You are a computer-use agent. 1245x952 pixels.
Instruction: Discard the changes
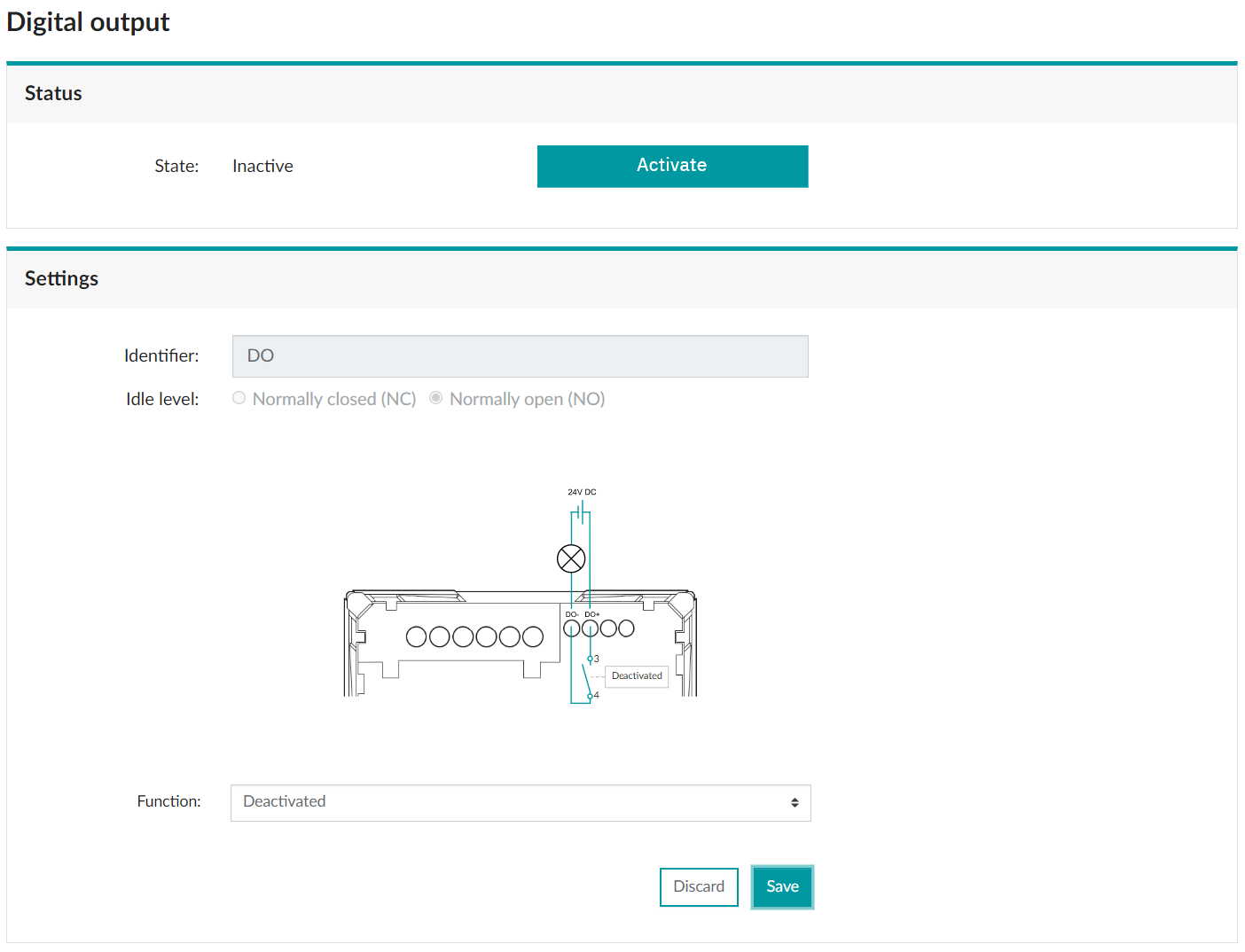(699, 886)
